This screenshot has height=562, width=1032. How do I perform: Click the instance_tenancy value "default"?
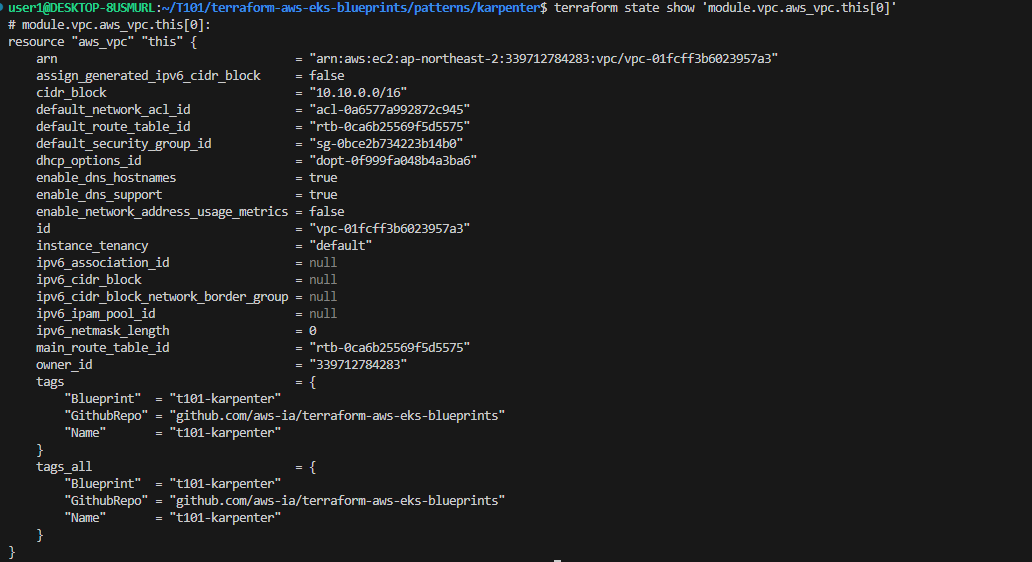pyautogui.click(x=340, y=245)
